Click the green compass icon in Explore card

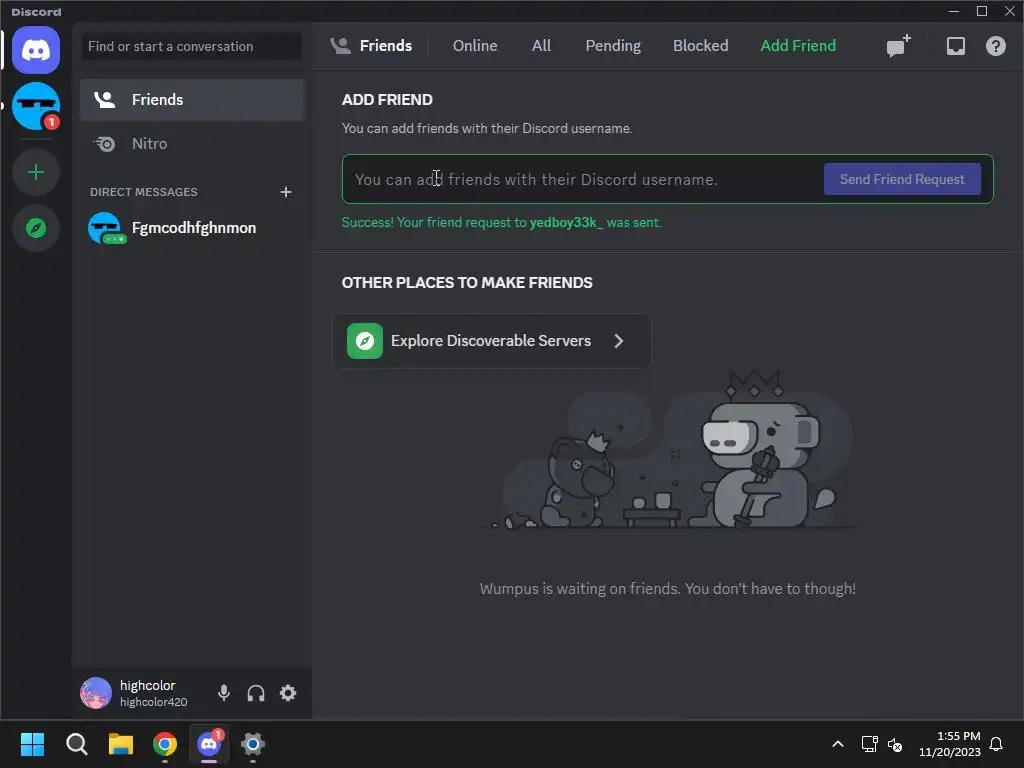364,341
